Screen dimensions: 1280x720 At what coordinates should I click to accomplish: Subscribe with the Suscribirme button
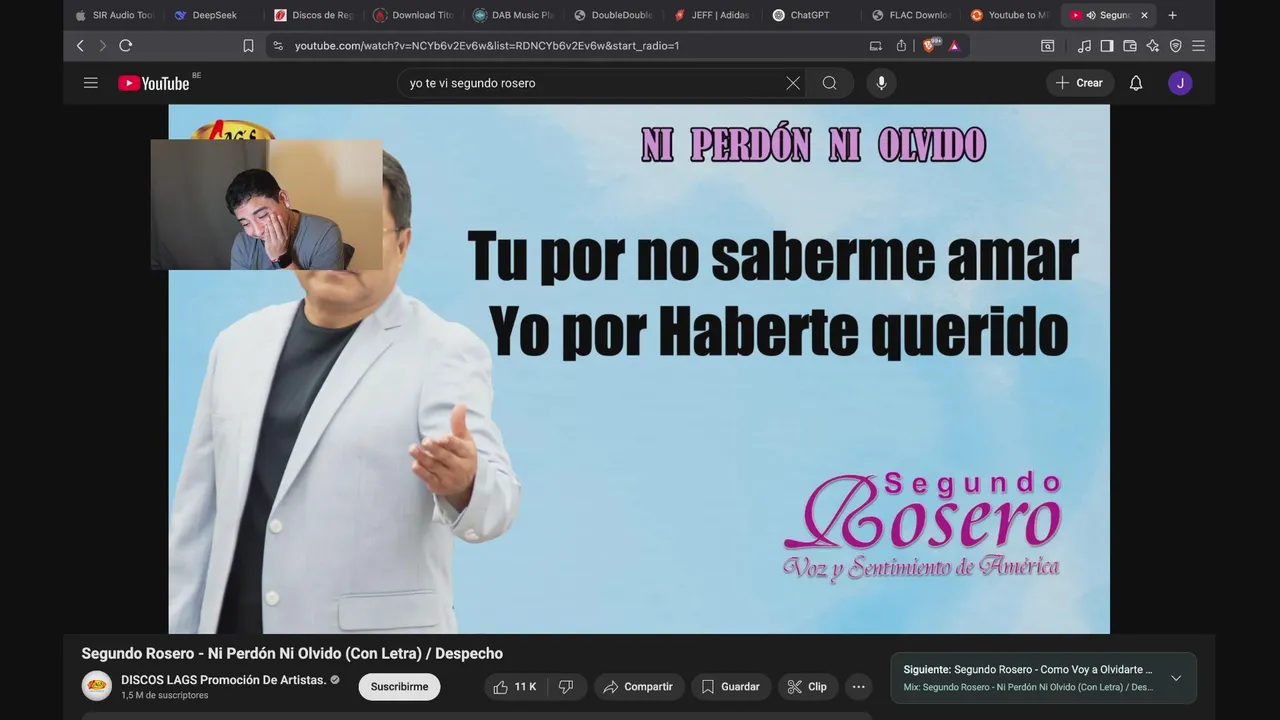[399, 687]
